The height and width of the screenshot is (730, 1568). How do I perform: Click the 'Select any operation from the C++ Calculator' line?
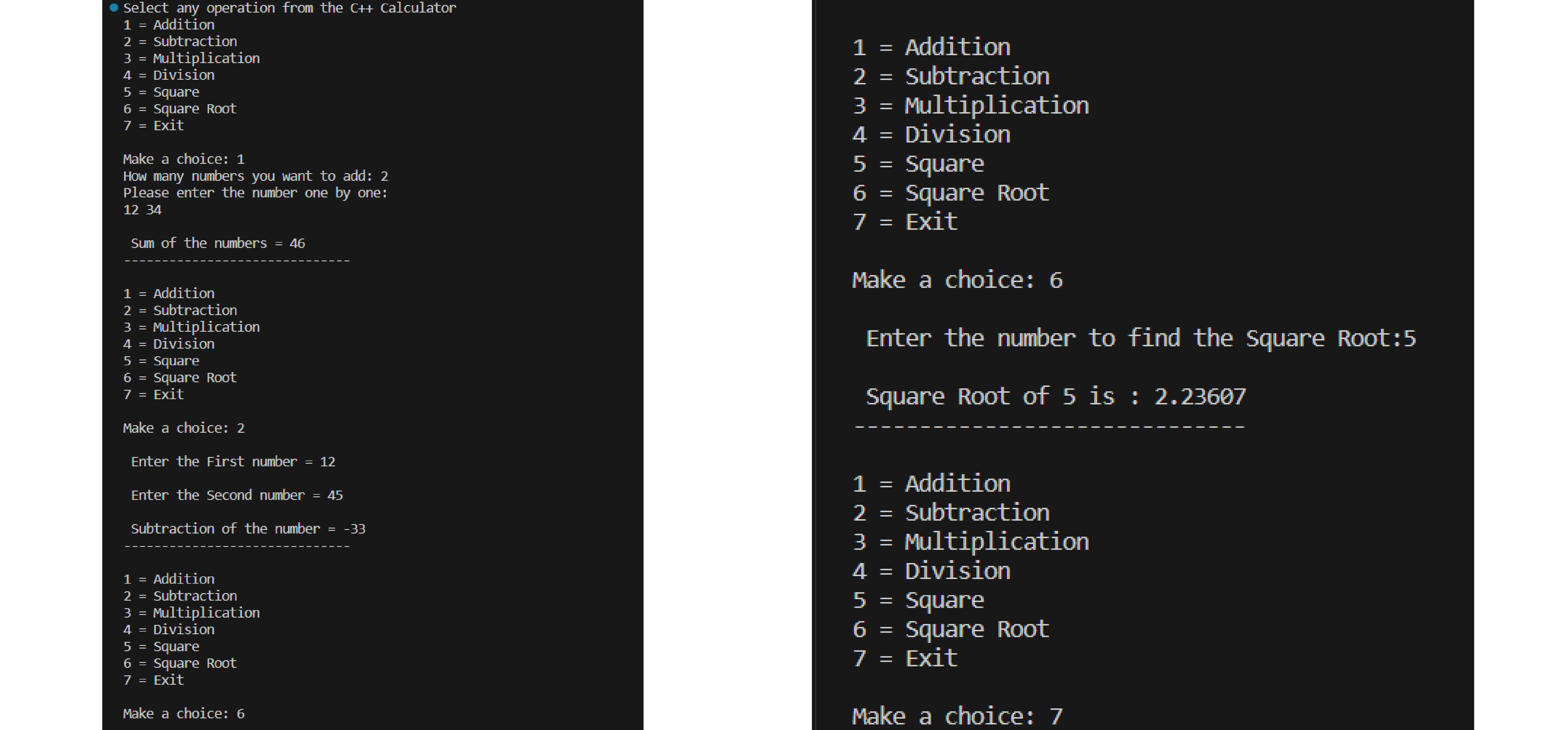pyautogui.click(x=289, y=8)
